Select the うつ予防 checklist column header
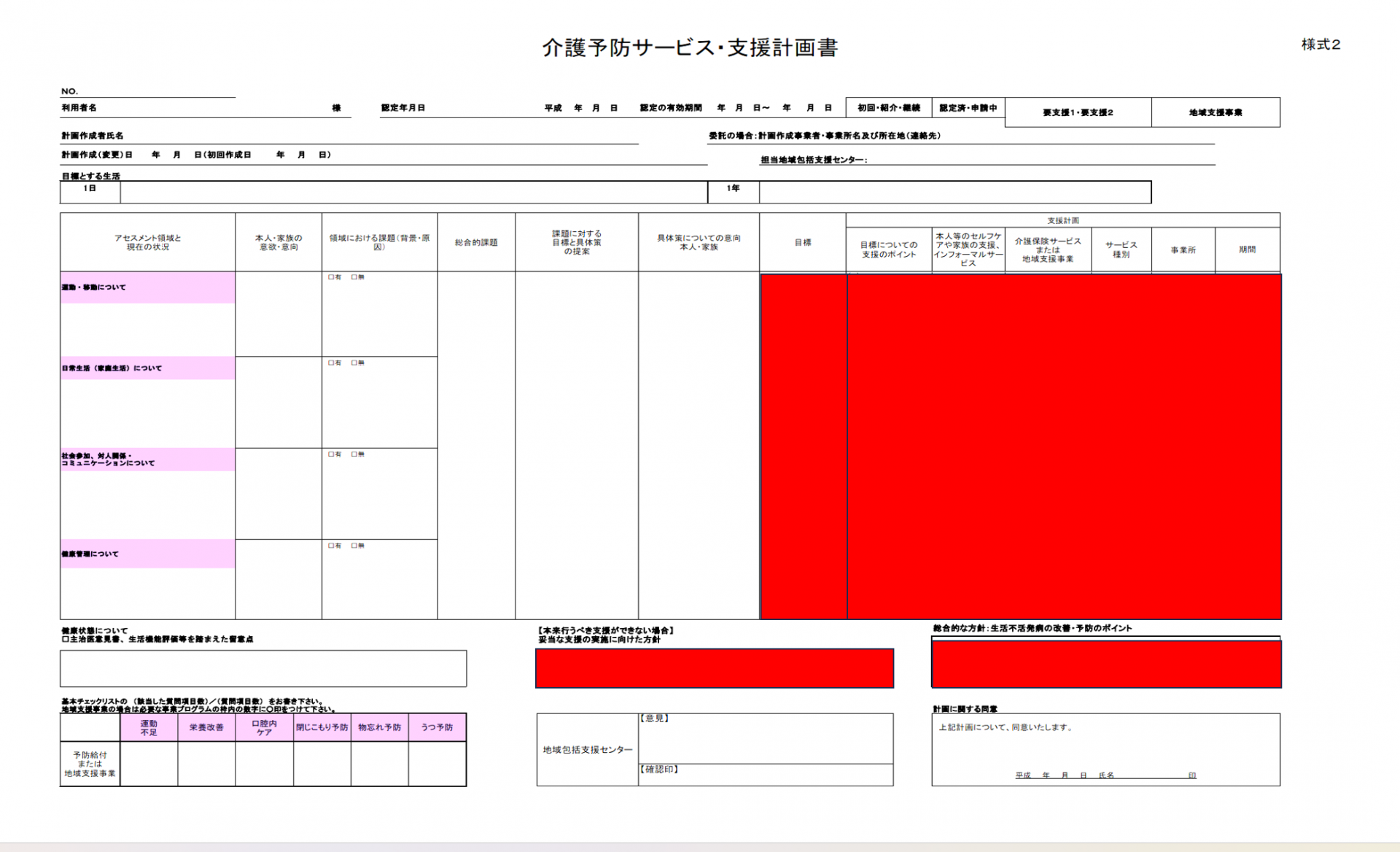 437,727
